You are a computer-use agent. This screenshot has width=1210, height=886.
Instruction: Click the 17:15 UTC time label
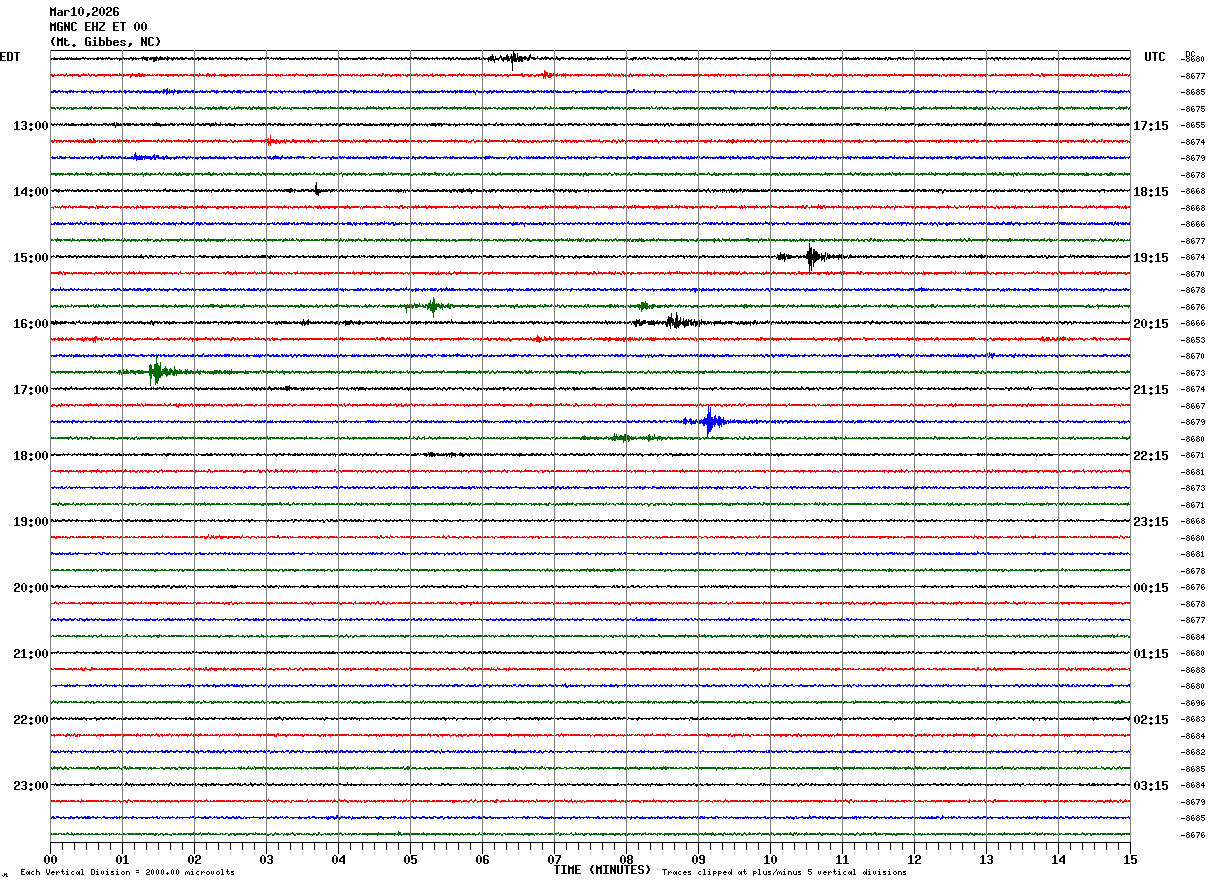coord(1150,126)
